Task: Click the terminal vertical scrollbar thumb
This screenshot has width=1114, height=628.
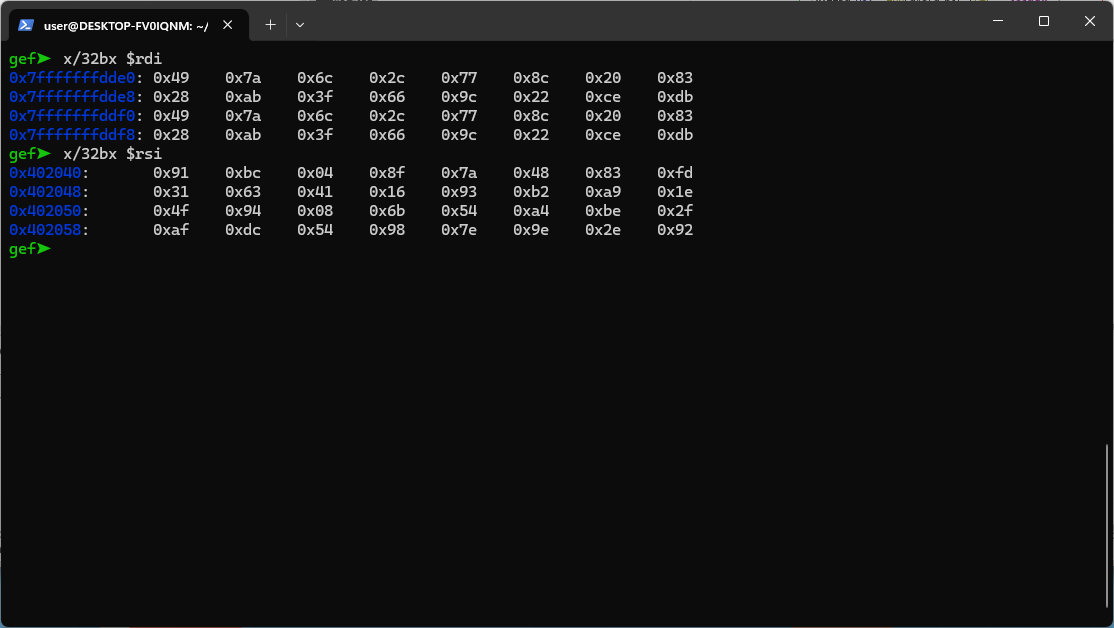Action: pyautogui.click(x=1108, y=530)
